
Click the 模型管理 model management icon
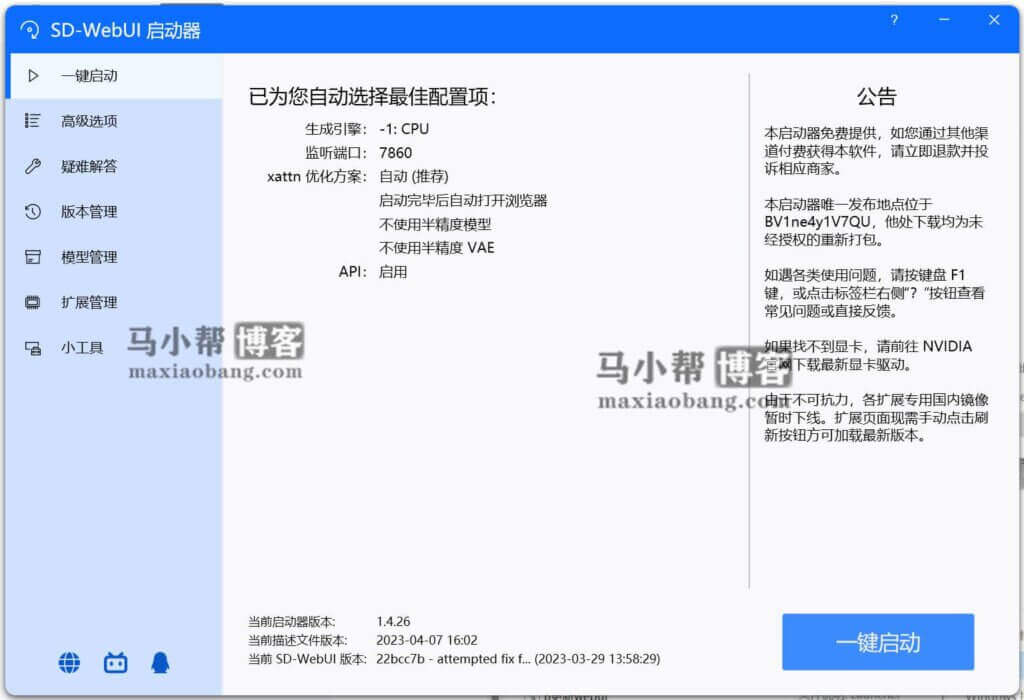coord(33,257)
